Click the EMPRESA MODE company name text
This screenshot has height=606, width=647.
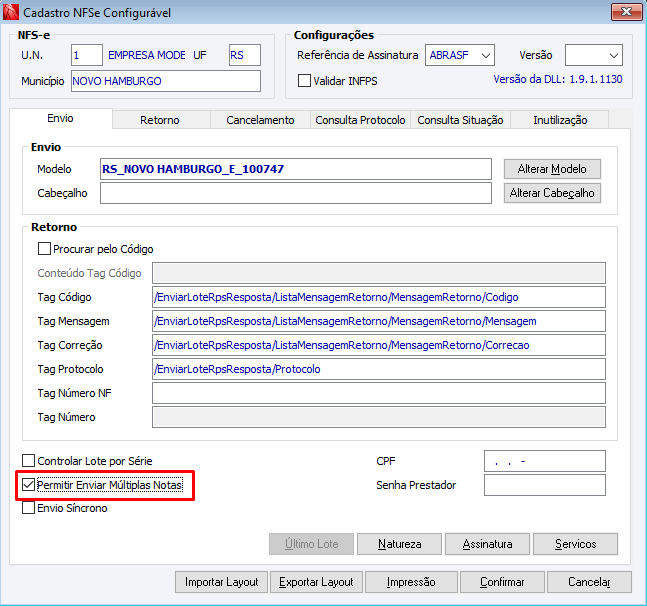click(x=146, y=55)
